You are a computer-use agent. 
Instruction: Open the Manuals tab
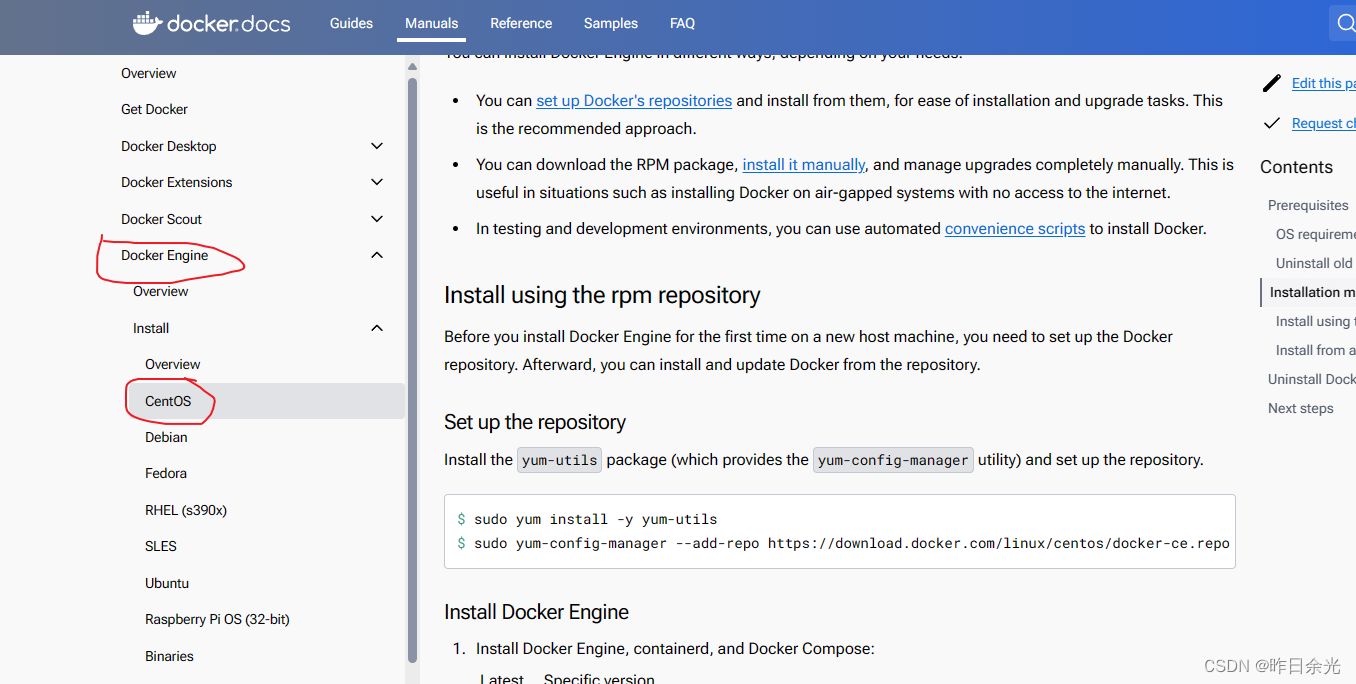(x=431, y=23)
